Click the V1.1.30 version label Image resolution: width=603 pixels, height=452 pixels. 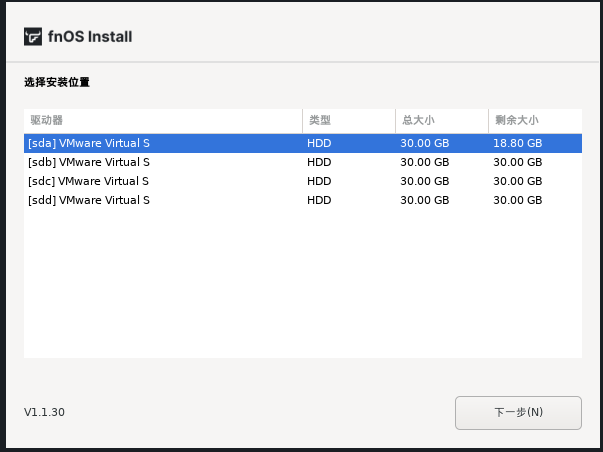44,412
